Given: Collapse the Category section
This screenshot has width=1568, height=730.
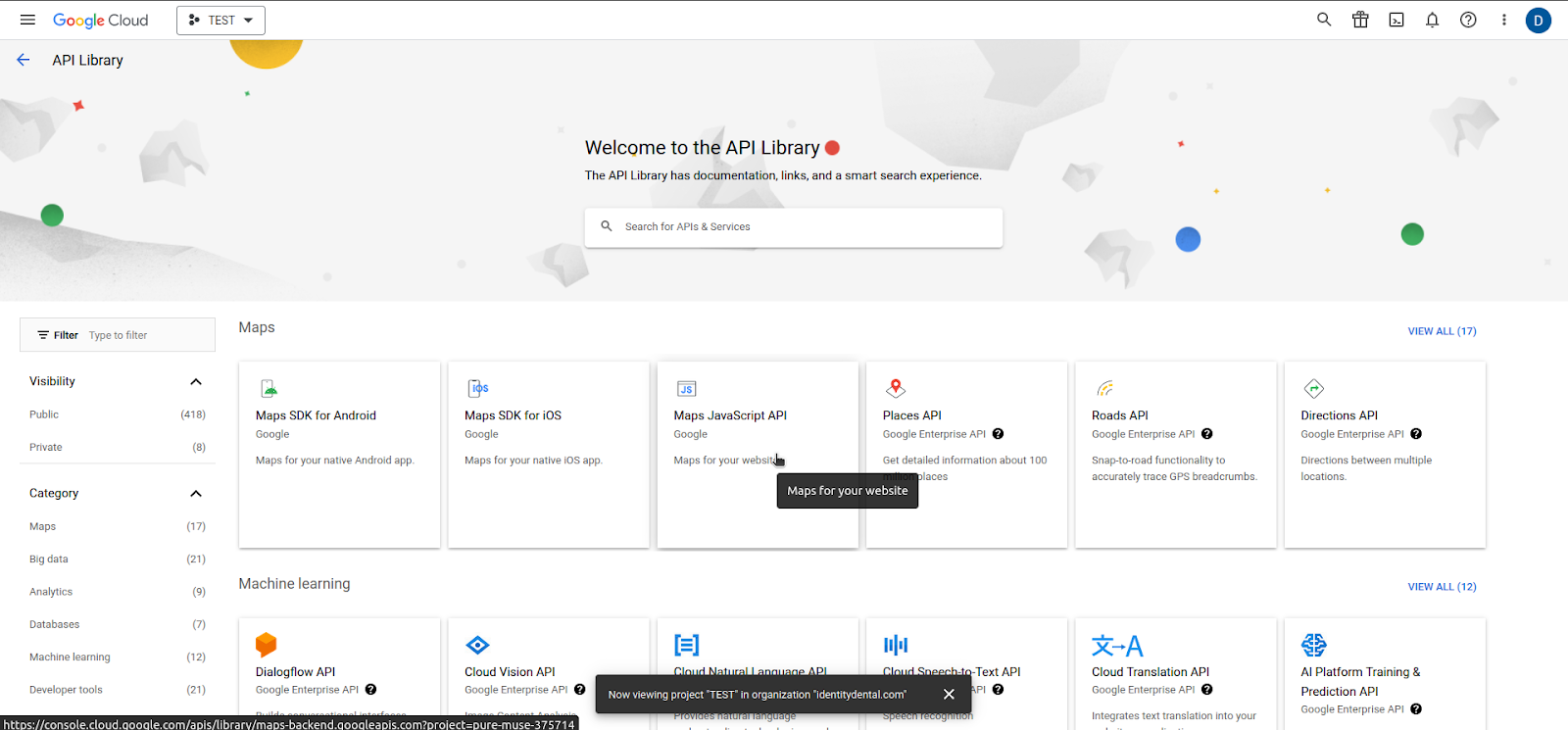Looking at the screenshot, I should (196, 493).
